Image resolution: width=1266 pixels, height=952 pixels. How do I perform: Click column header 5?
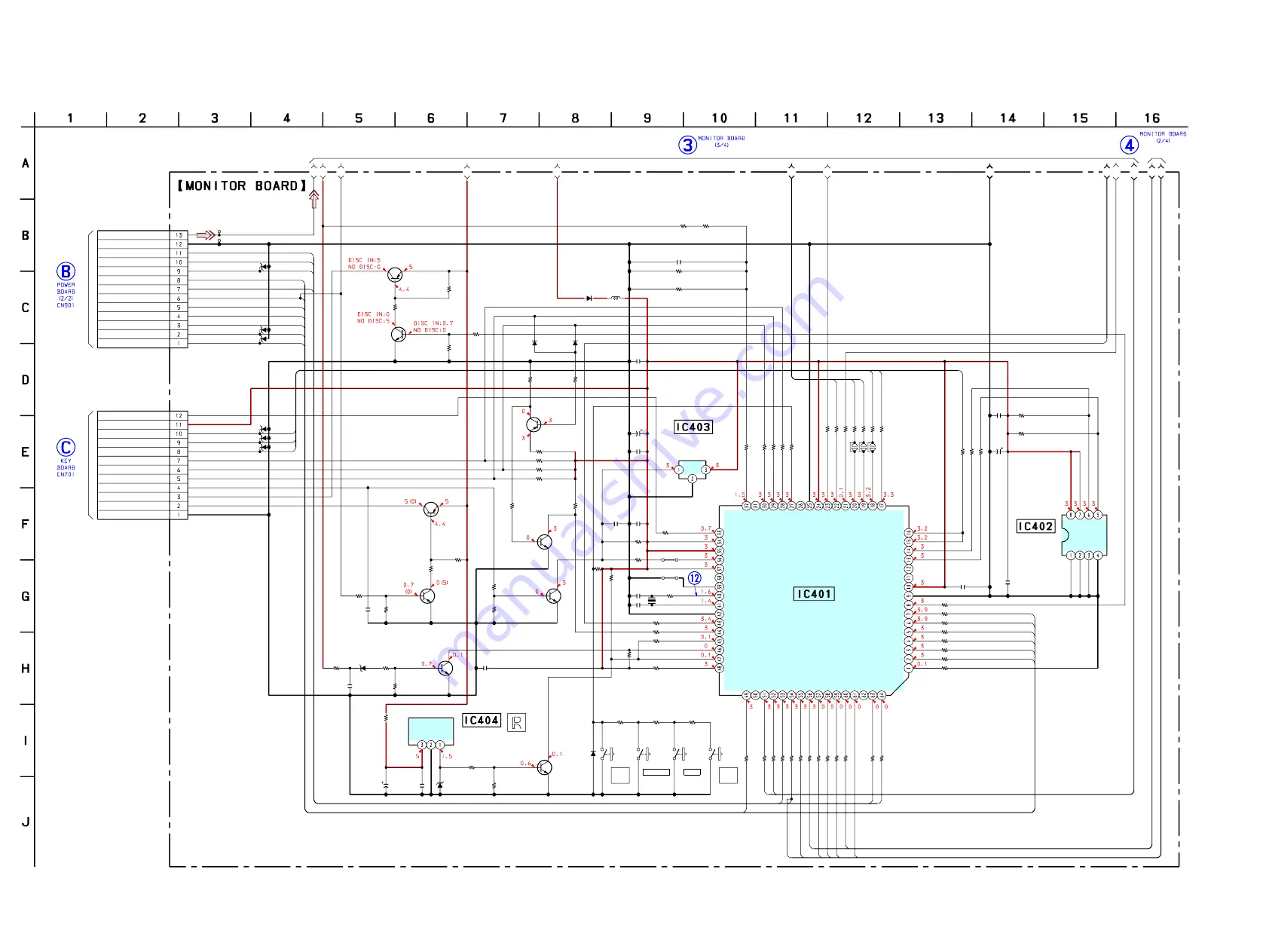pyautogui.click(x=359, y=118)
